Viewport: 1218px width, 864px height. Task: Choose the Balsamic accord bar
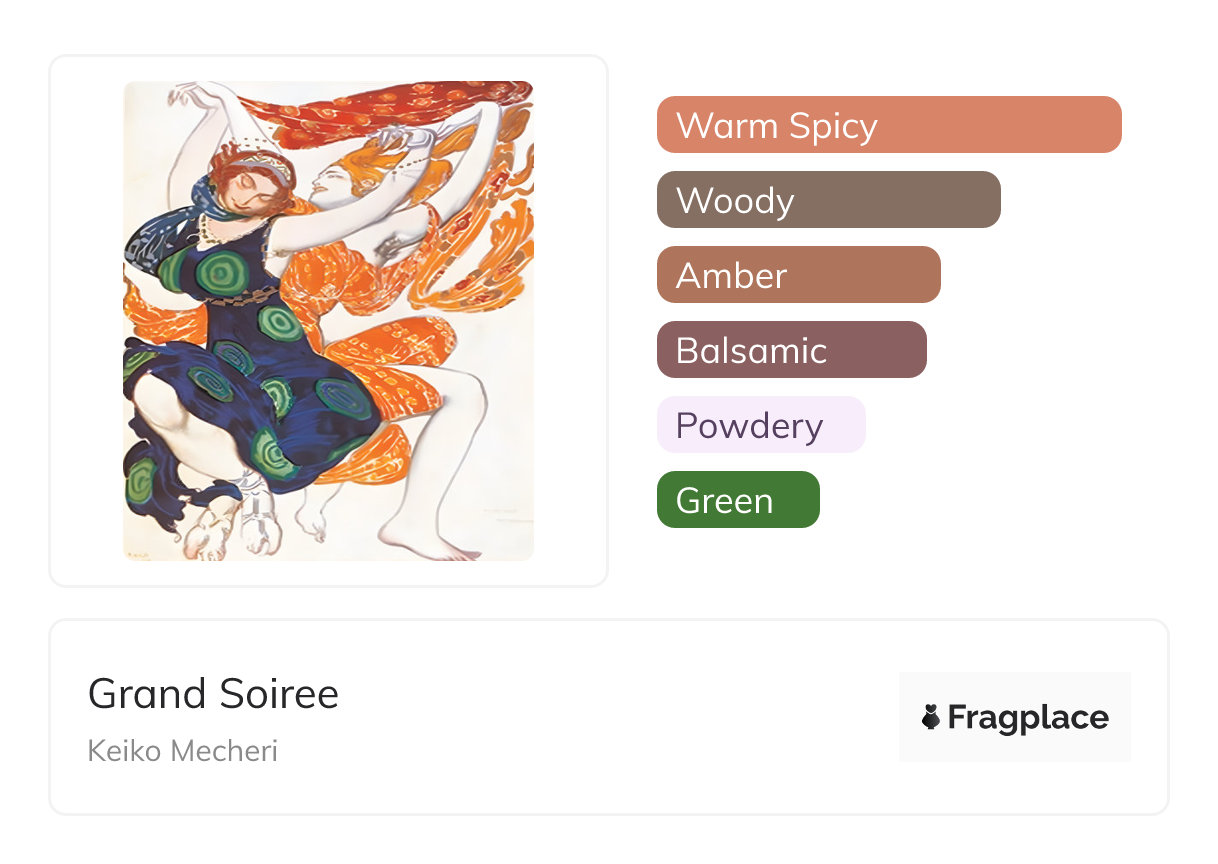(791, 350)
